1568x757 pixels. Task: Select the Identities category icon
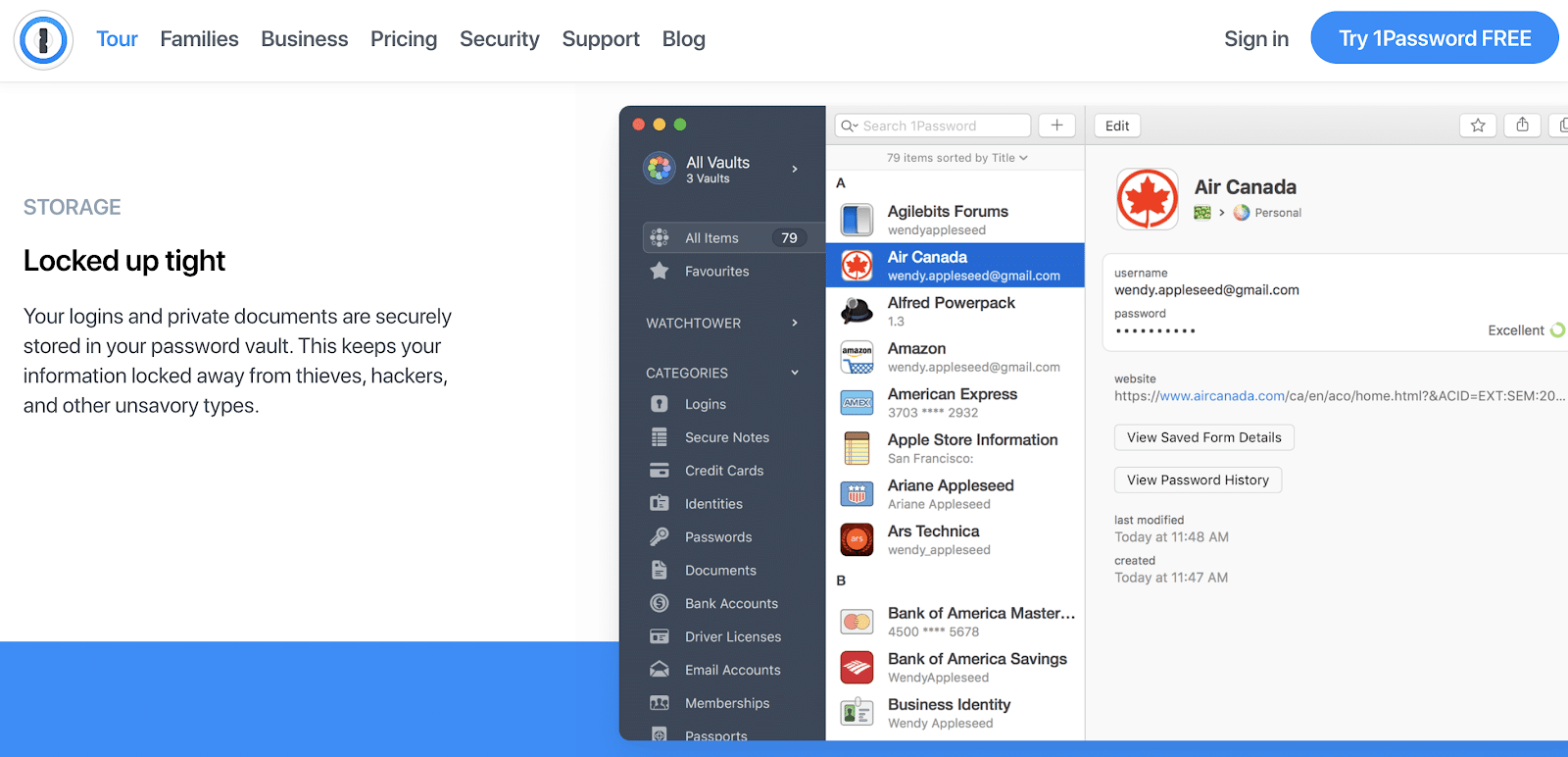(x=660, y=503)
